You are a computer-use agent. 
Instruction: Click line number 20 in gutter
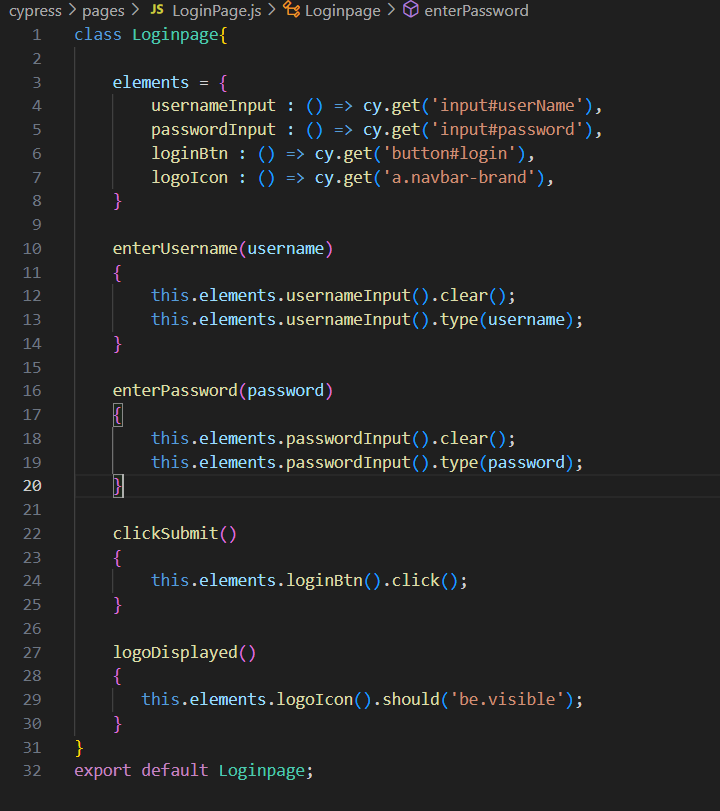tap(32, 486)
